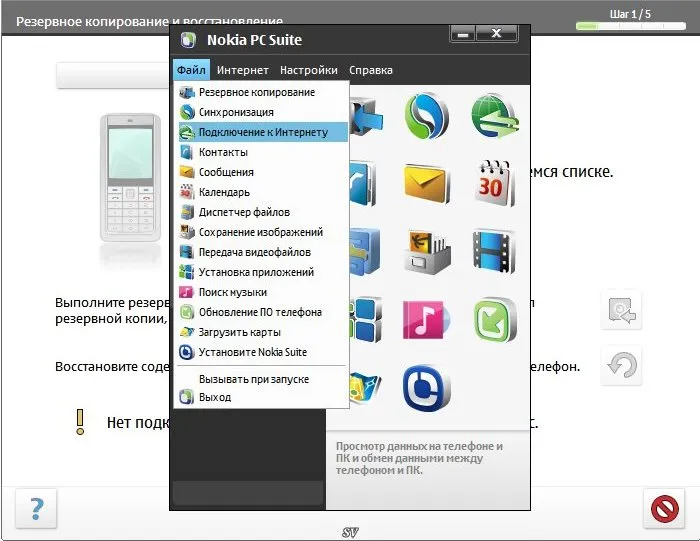Open the Настройки menu

point(308,70)
